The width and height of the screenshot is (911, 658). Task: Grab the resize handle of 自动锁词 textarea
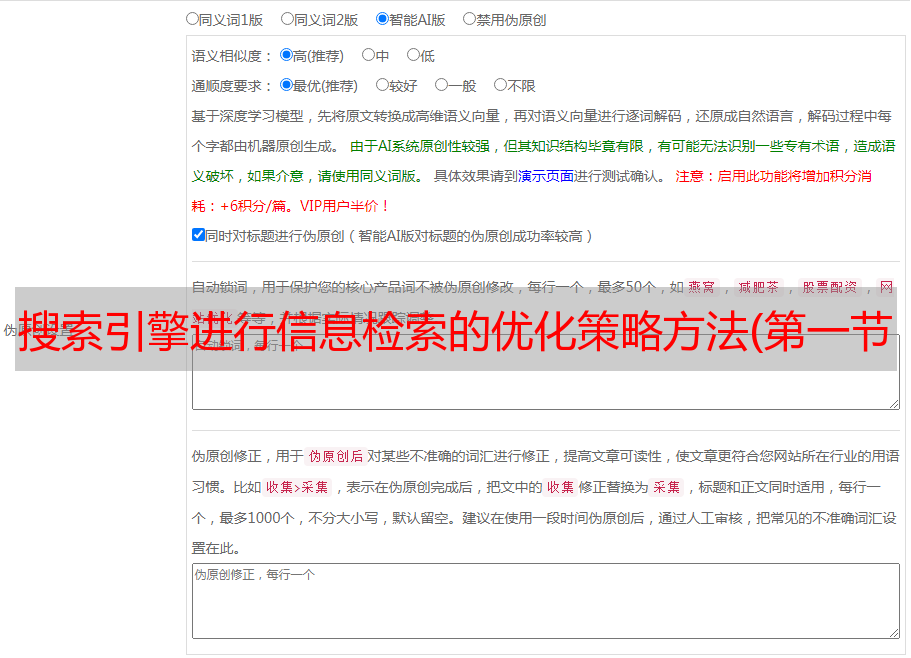coord(894,404)
